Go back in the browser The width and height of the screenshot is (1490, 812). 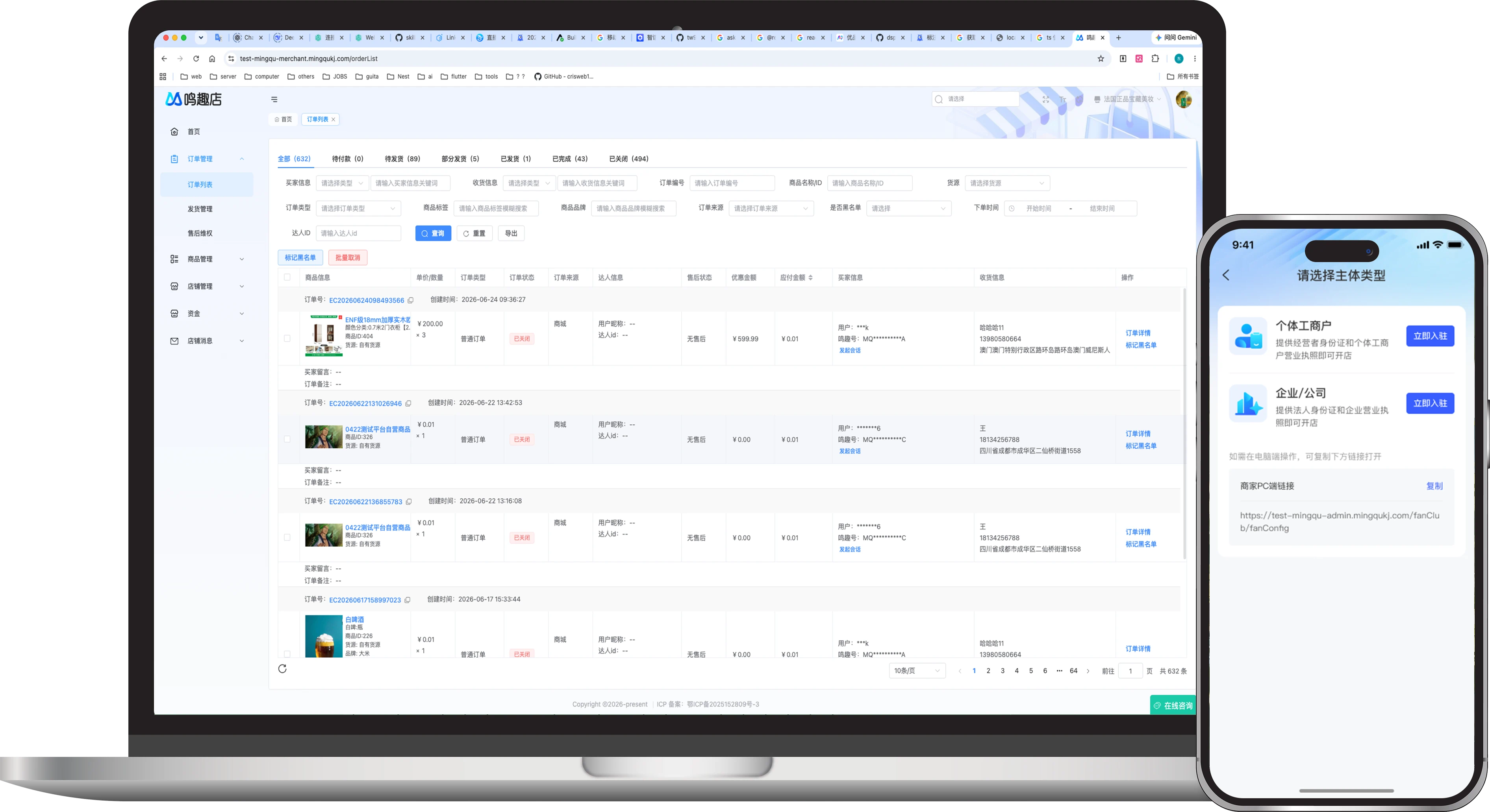point(164,58)
